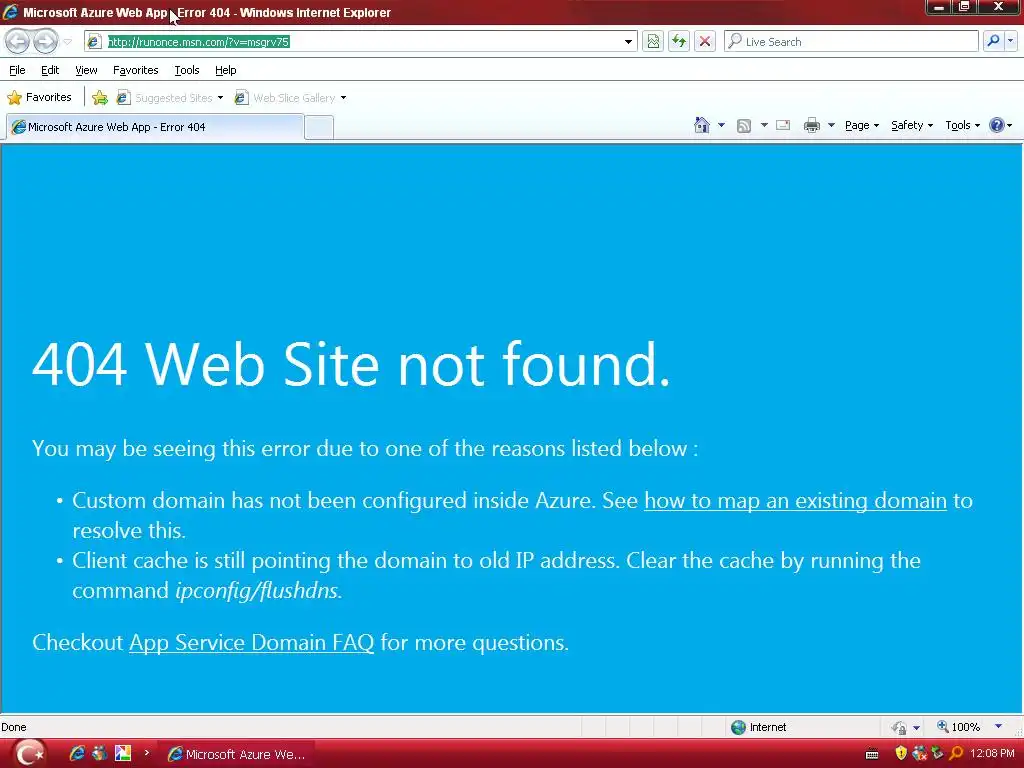This screenshot has width=1024, height=768.
Task: Select the Microsoft Azure Web App tab
Action: click(155, 127)
